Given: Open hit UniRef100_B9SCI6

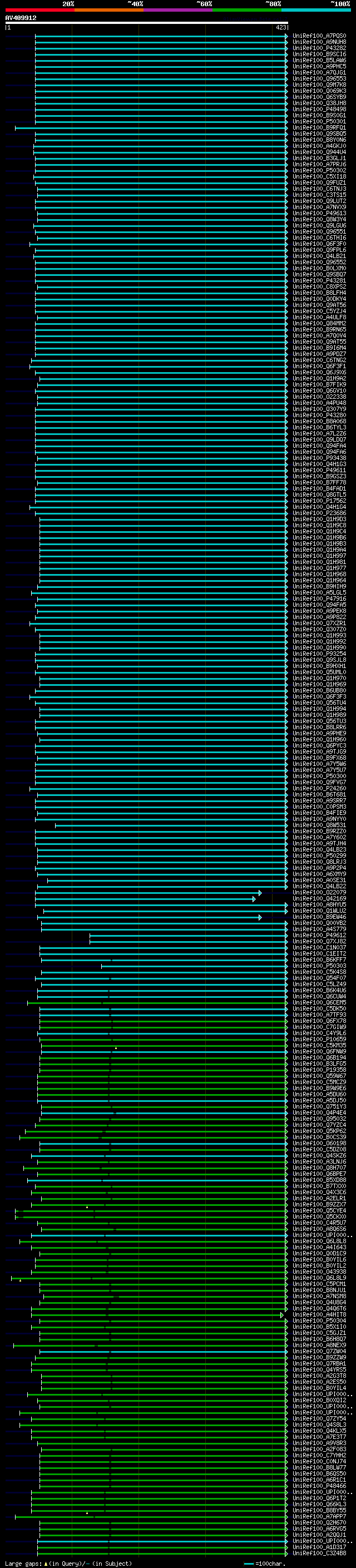Looking at the screenshot, I should pos(319,54).
